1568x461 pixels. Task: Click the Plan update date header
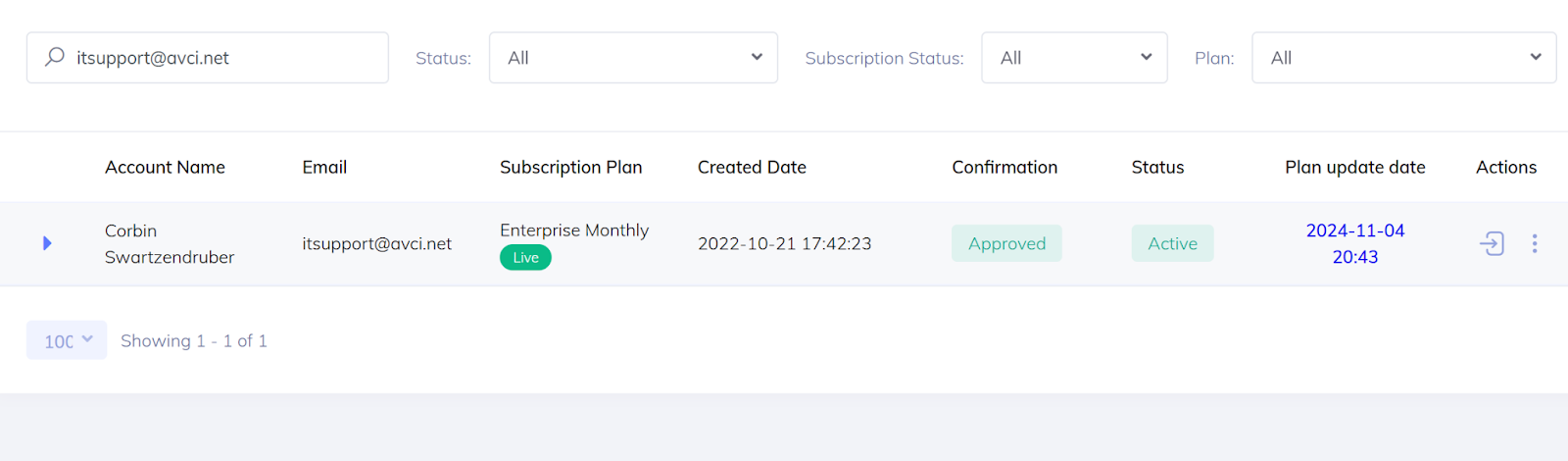1354,168
